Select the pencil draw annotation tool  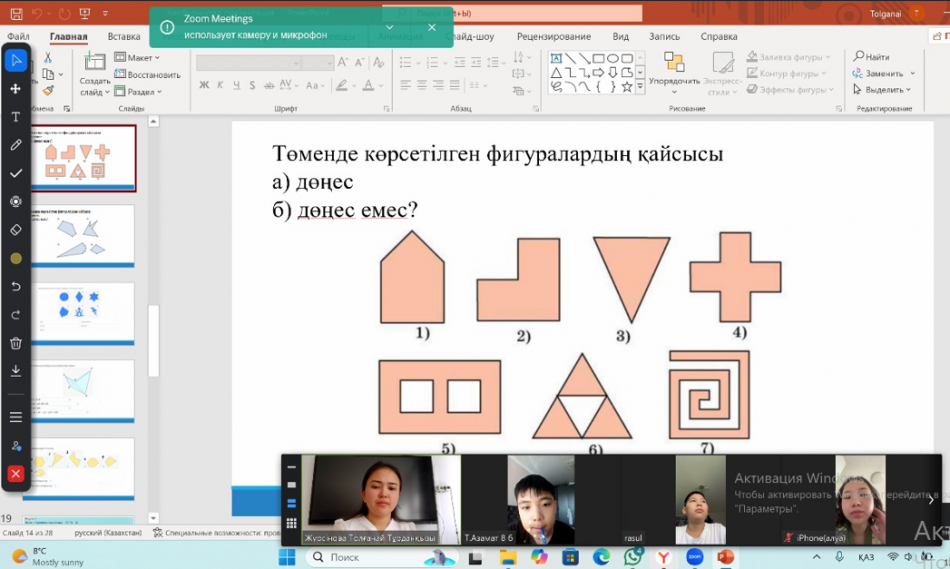pyautogui.click(x=16, y=145)
